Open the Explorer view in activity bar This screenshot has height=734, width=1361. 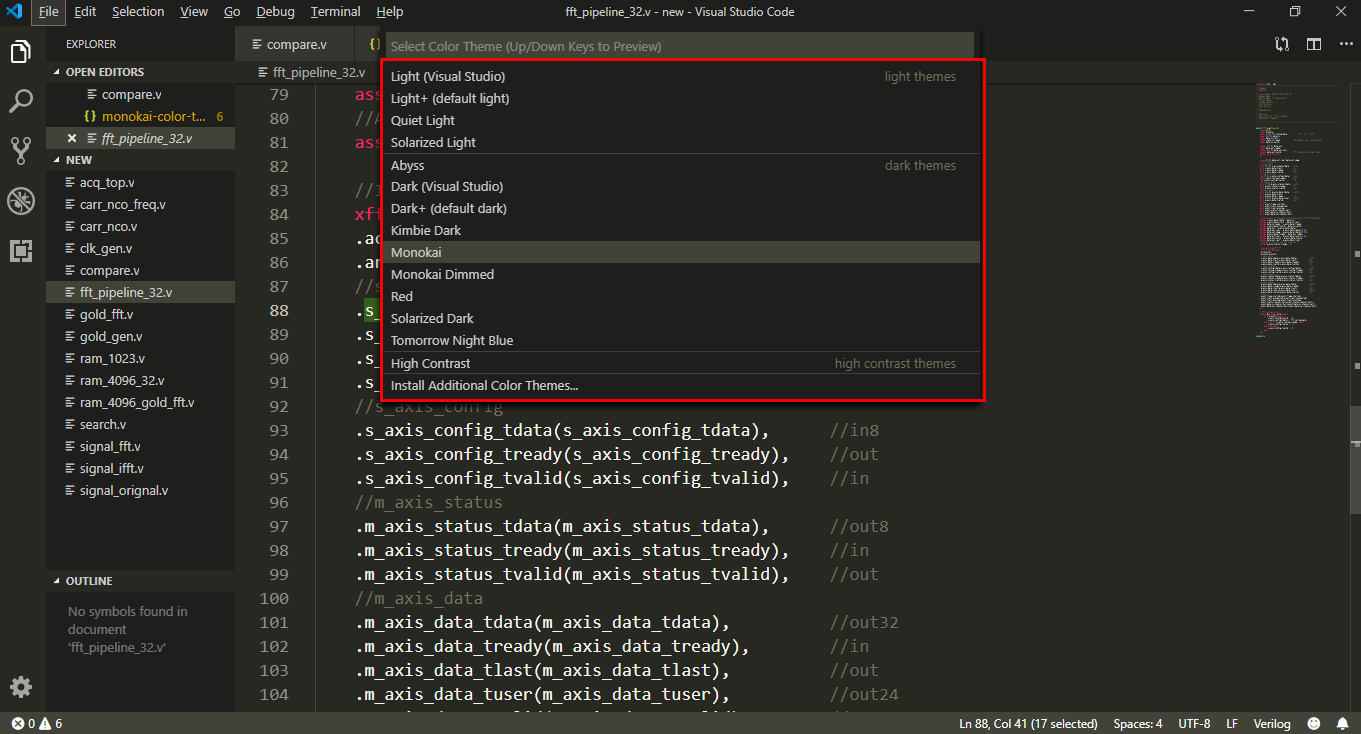click(x=21, y=52)
